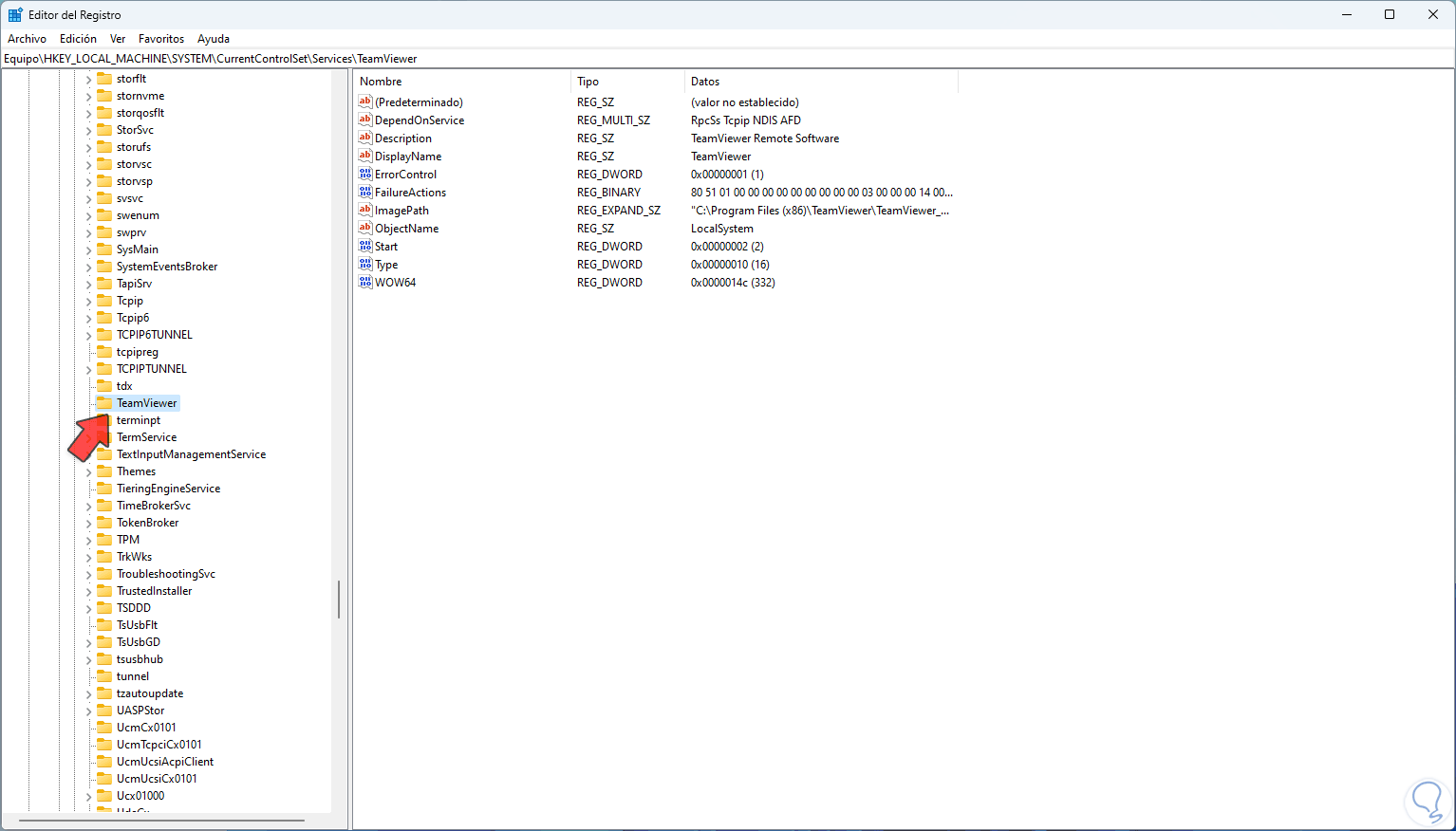Click the folder icon beside SystemEventsBroker

(104, 267)
